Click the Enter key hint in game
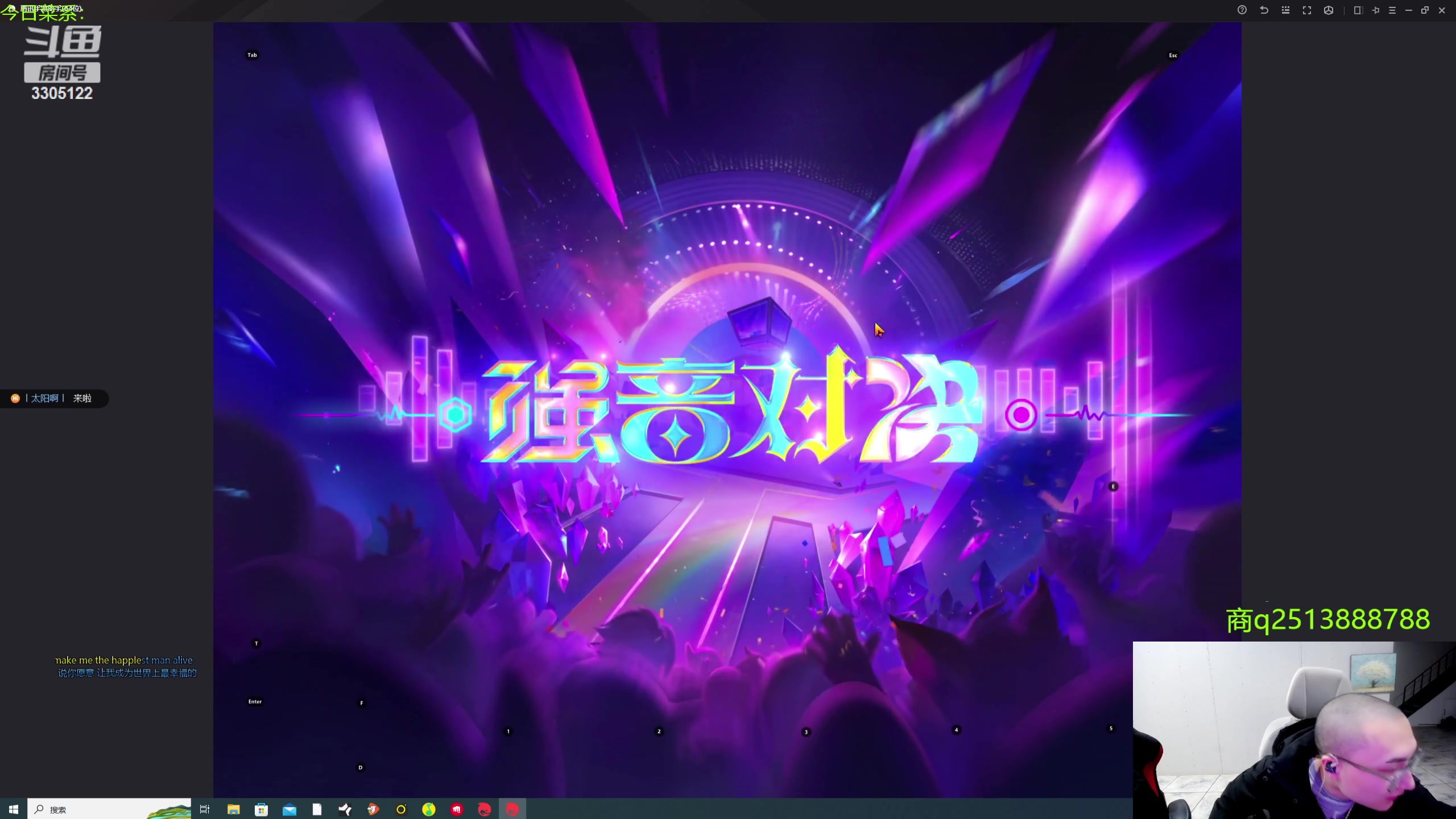Screen dimensions: 1456x819 255,701
